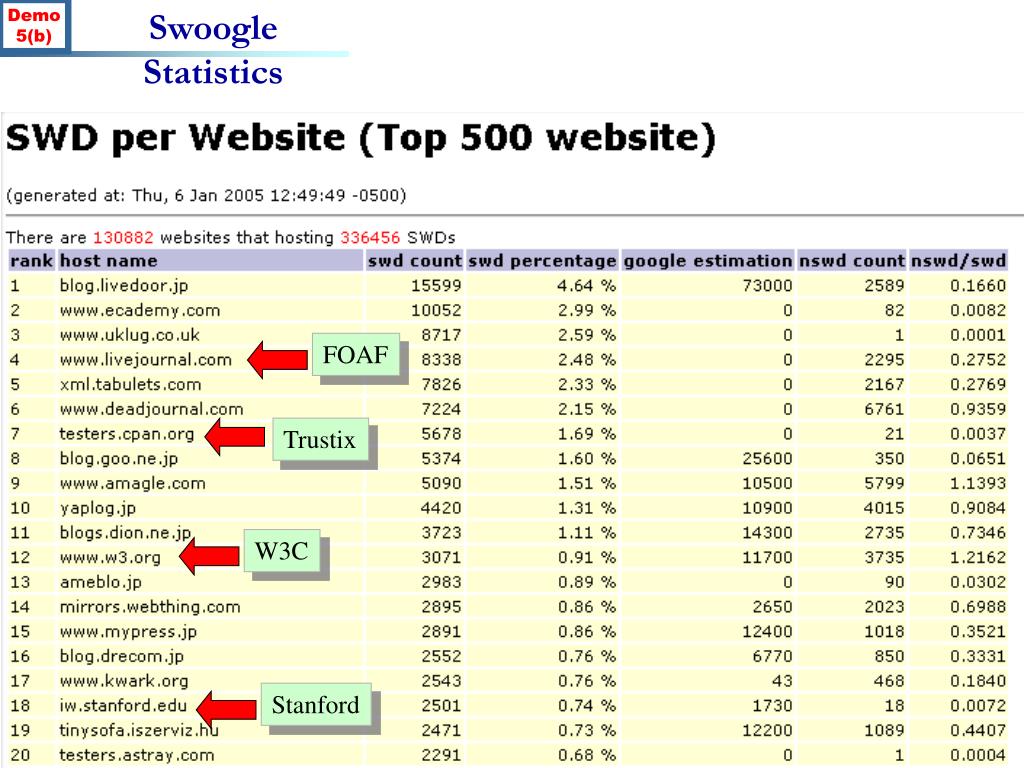Click the 'Swoogle Statistics' slide title
Viewport: 1024px width, 768px height.
tap(213, 50)
